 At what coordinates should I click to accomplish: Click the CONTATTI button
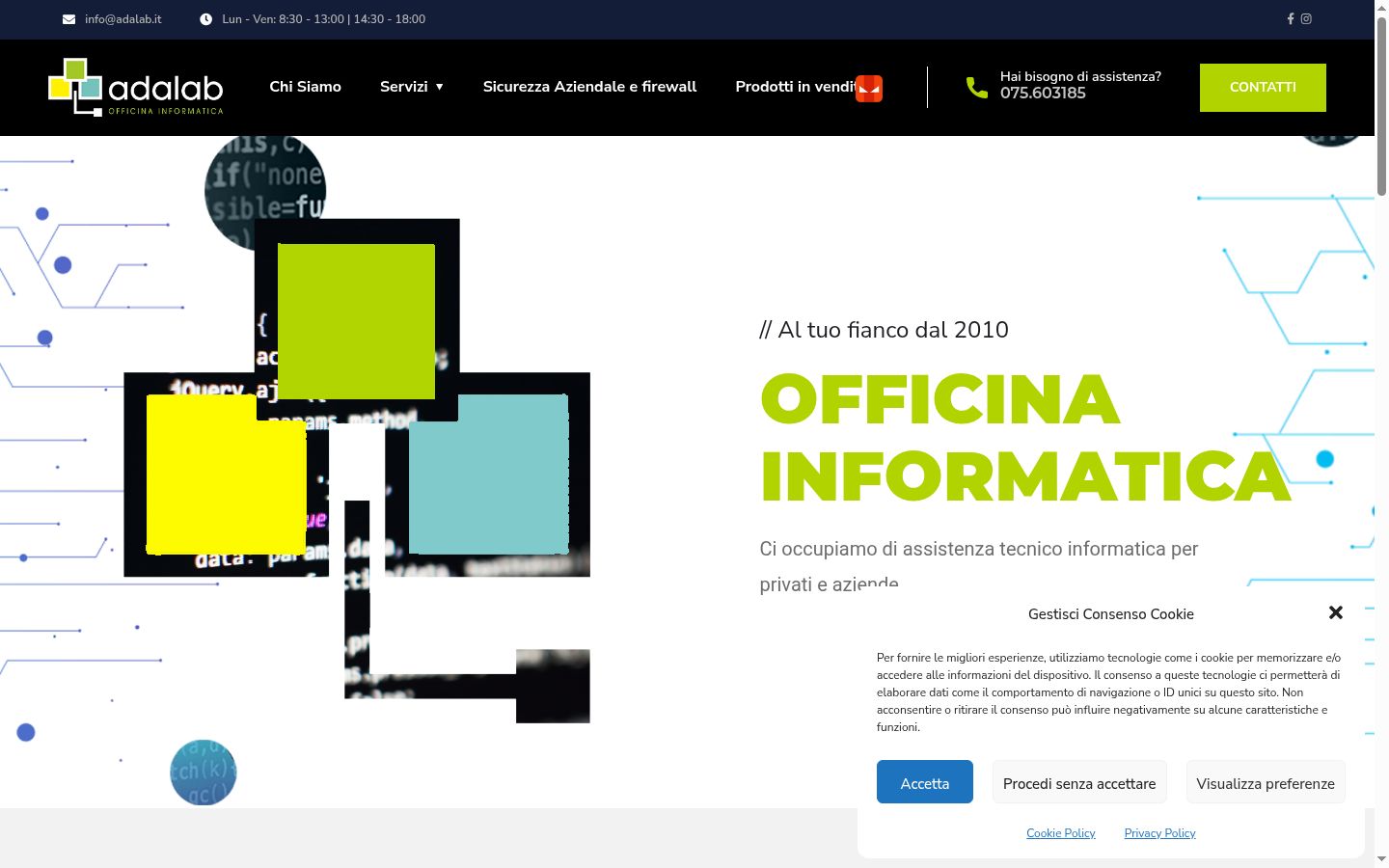click(x=1263, y=88)
